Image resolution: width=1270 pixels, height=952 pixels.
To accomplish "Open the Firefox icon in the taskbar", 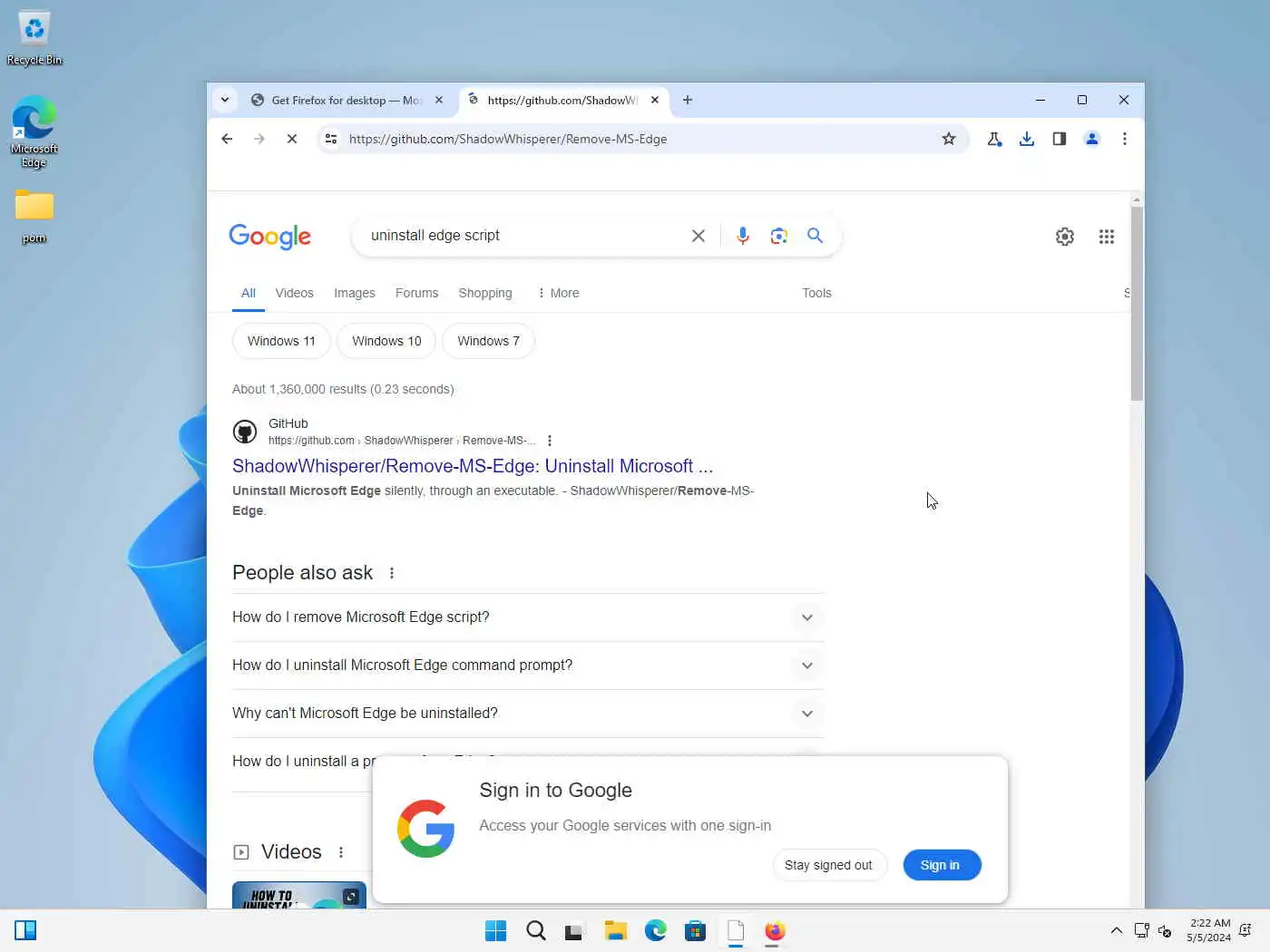I will click(x=775, y=931).
